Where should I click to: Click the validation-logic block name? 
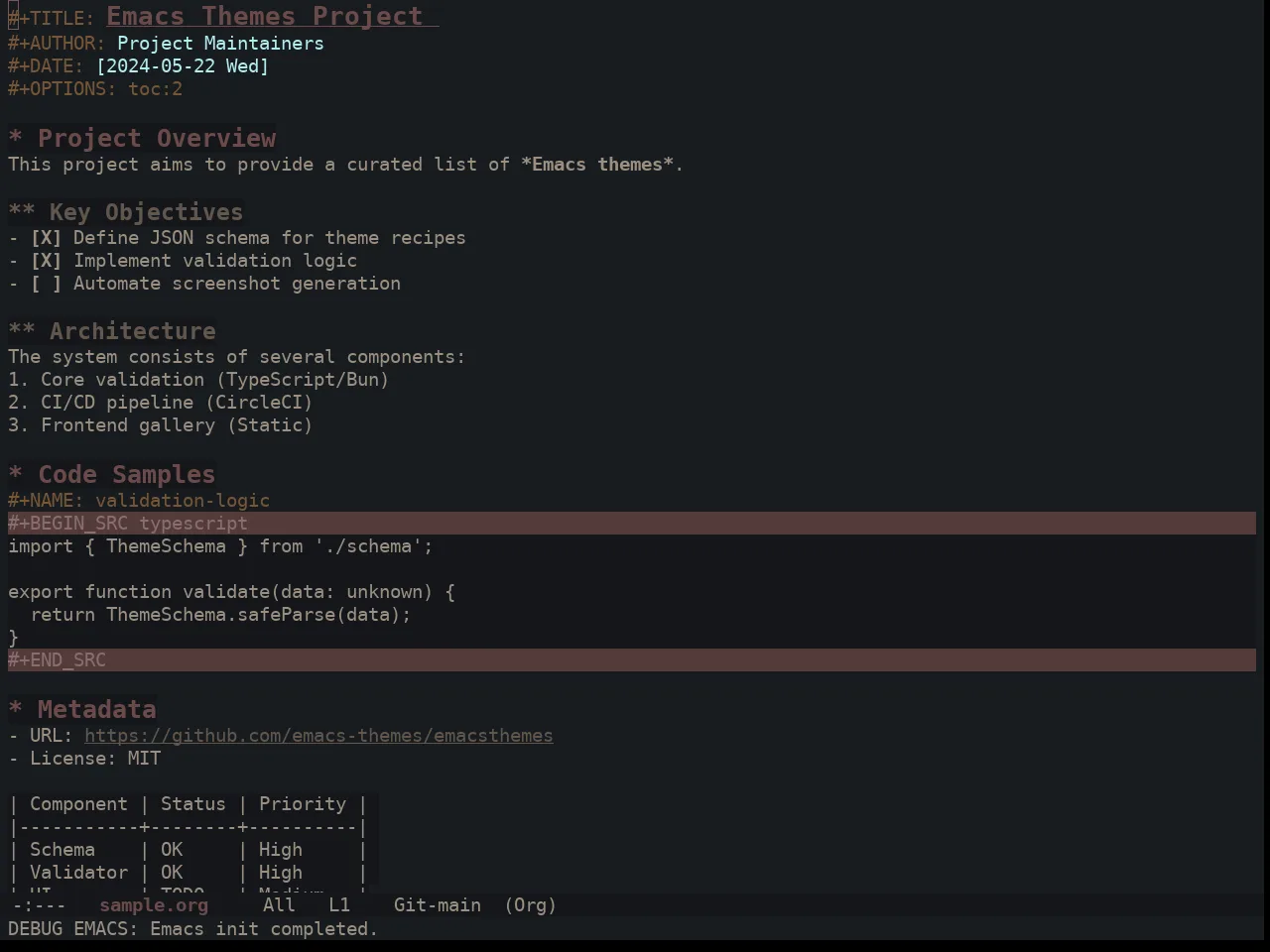pos(183,501)
